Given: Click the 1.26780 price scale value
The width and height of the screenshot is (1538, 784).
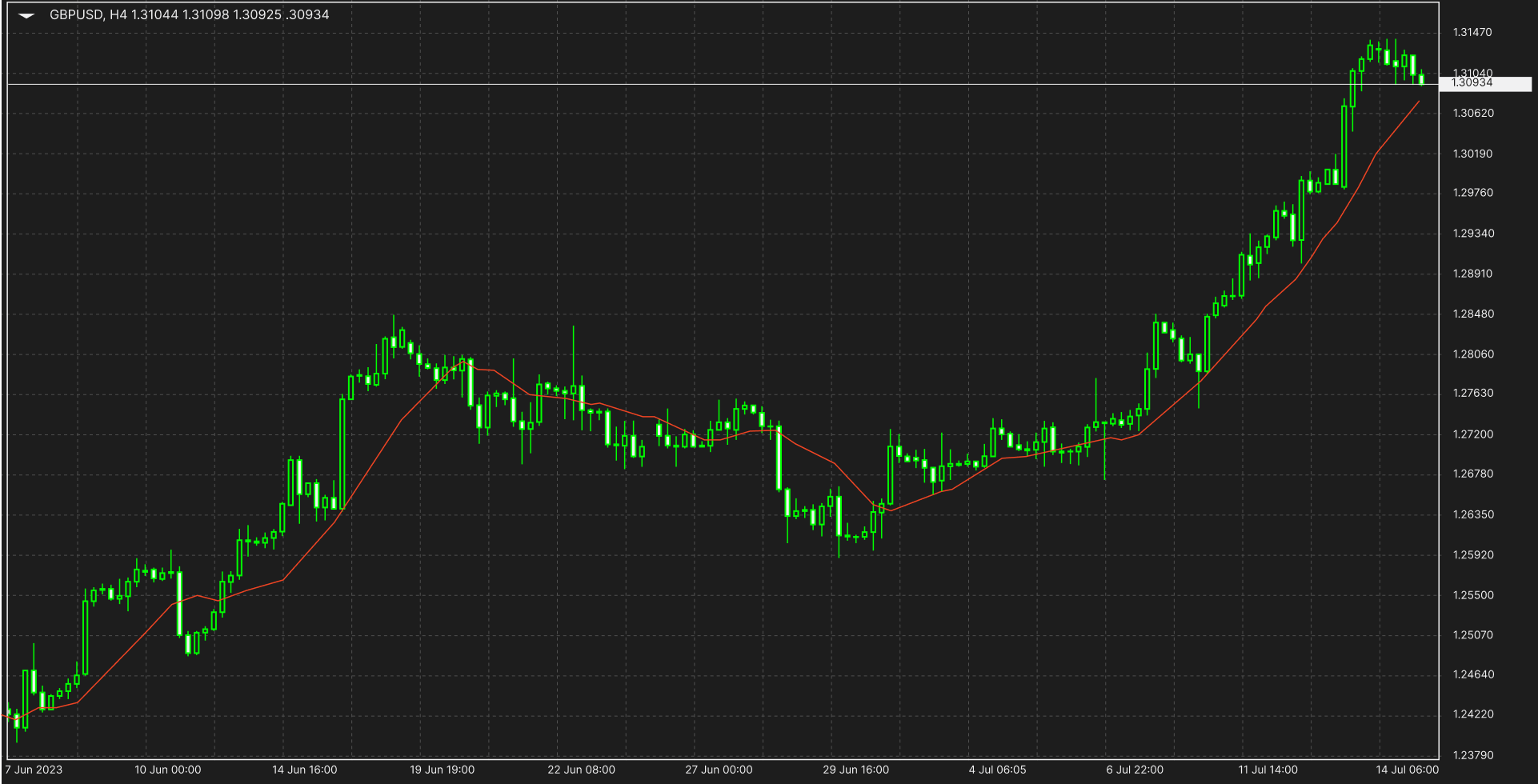Looking at the screenshot, I should 1472,474.
